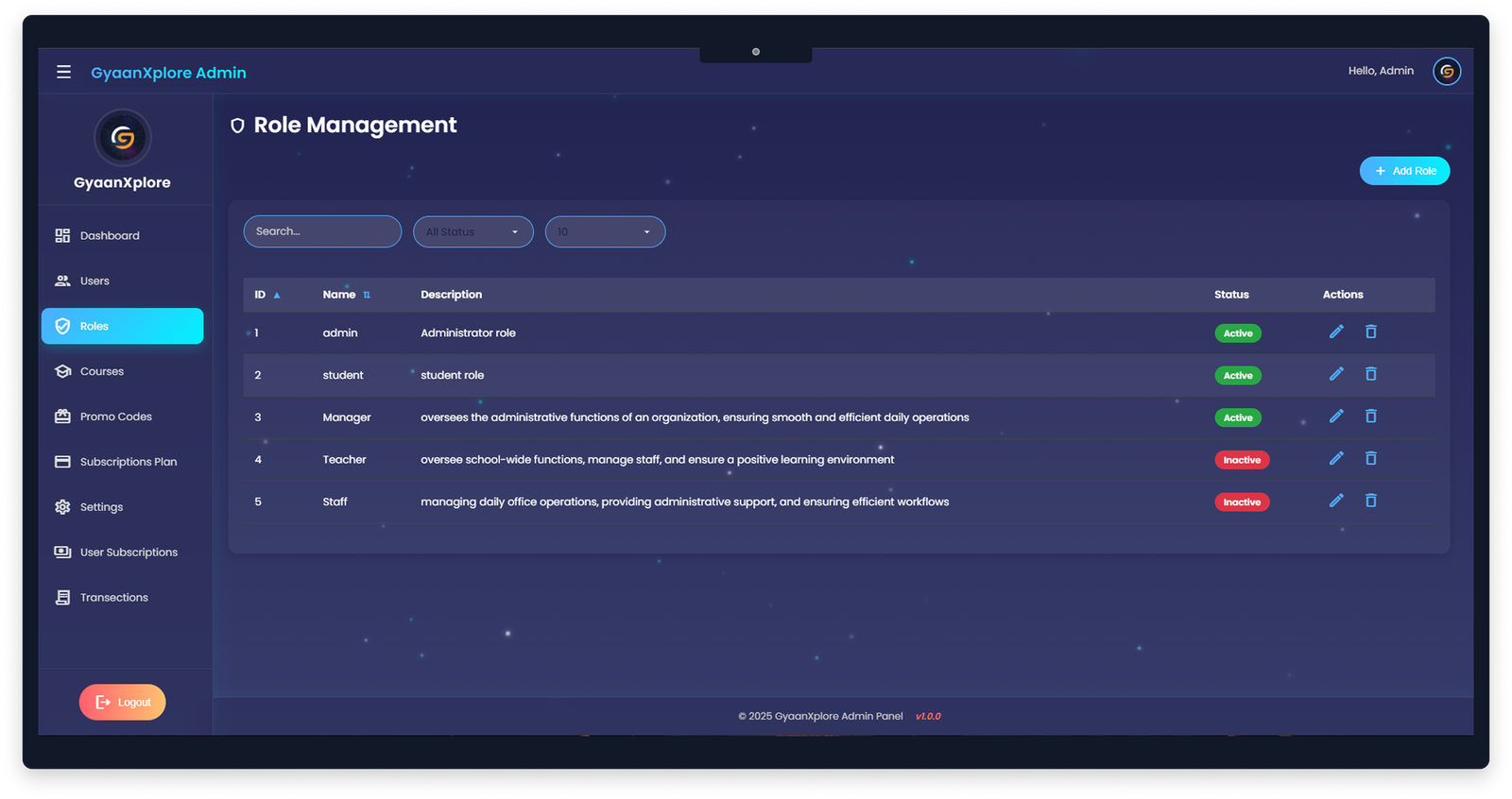
Task: Open the rows-per-page dropdown showing 10
Action: coord(605,232)
